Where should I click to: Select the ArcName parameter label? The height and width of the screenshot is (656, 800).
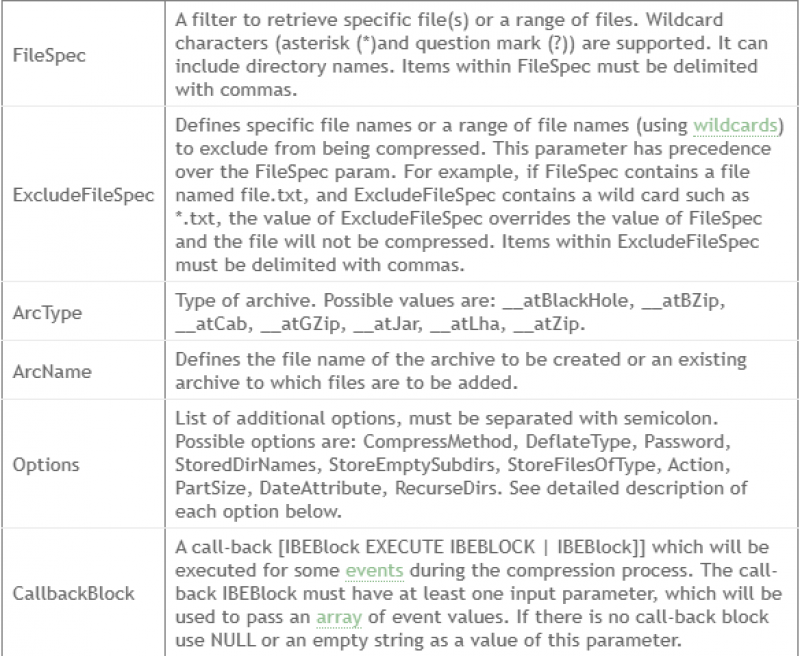click(x=52, y=371)
